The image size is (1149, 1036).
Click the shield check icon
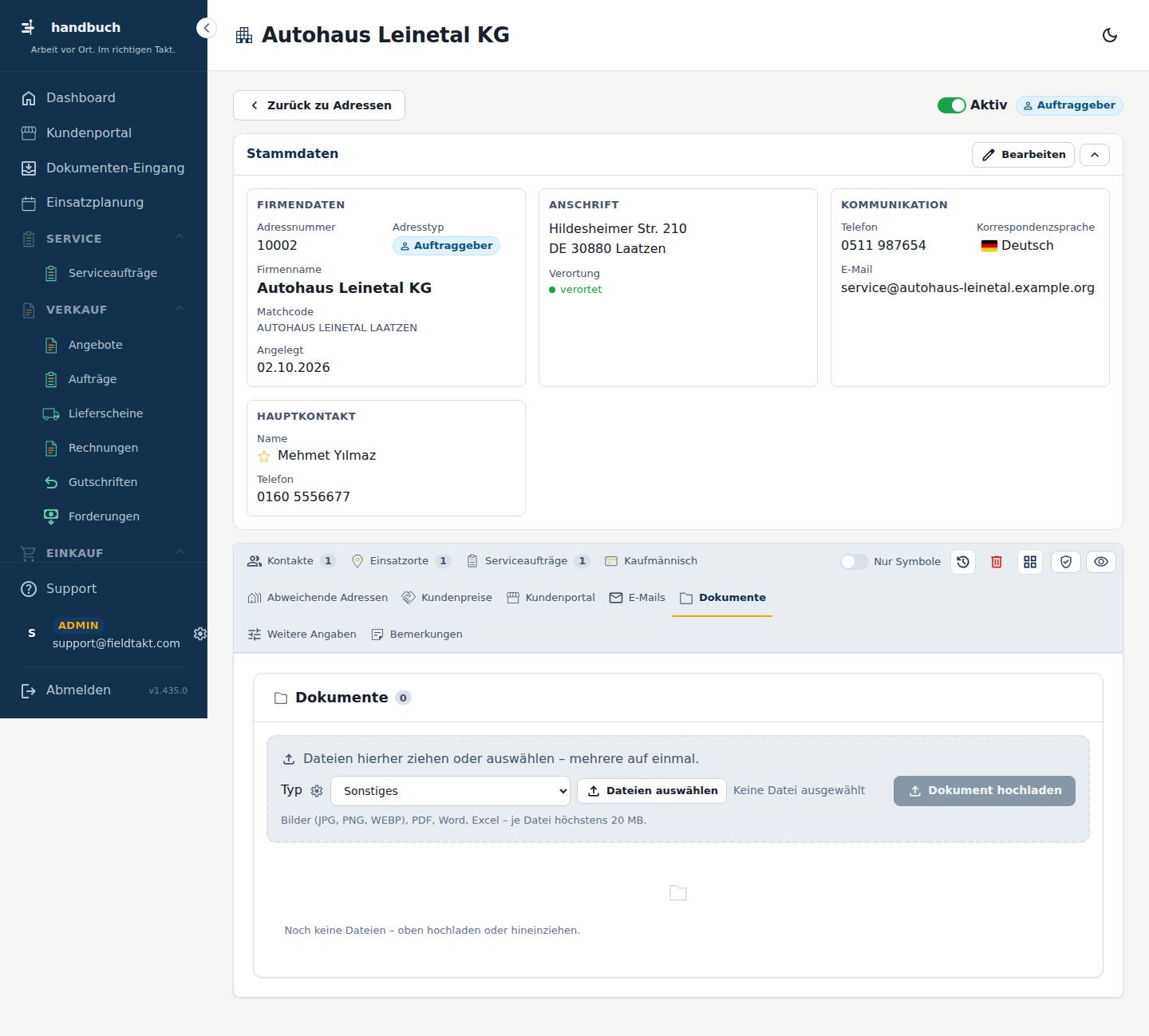[x=1065, y=562]
